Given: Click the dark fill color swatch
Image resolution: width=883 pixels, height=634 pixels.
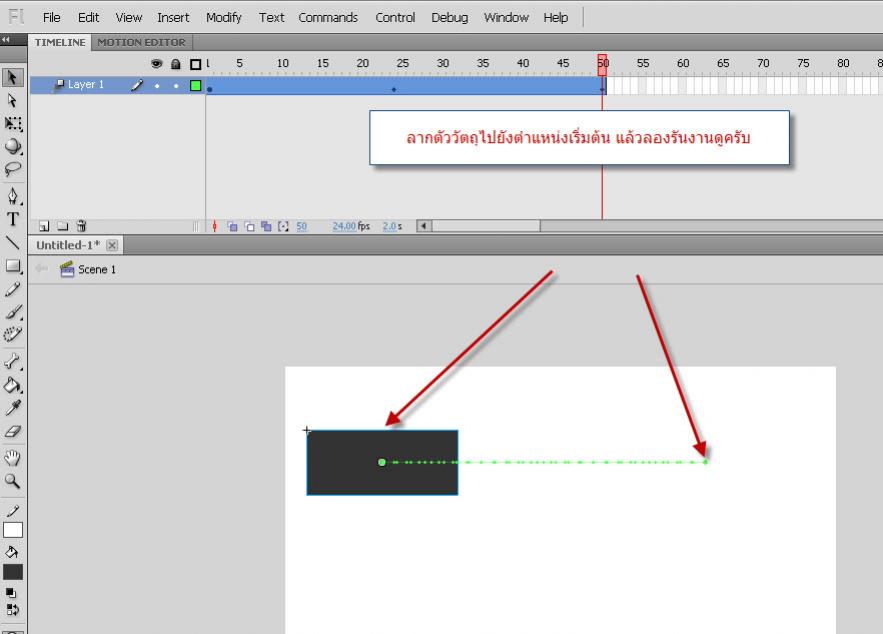Looking at the screenshot, I should (x=12, y=572).
